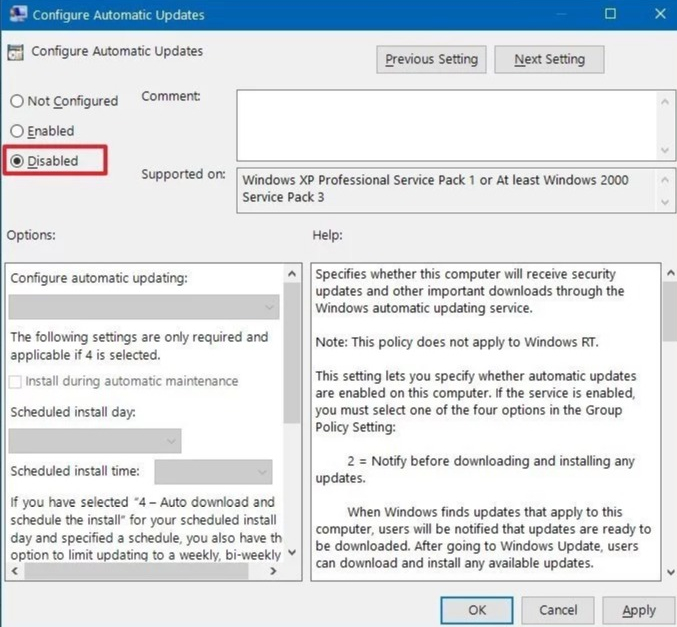Click Help pane scroll down arrow
This screenshot has height=627, width=677.
coord(671,573)
